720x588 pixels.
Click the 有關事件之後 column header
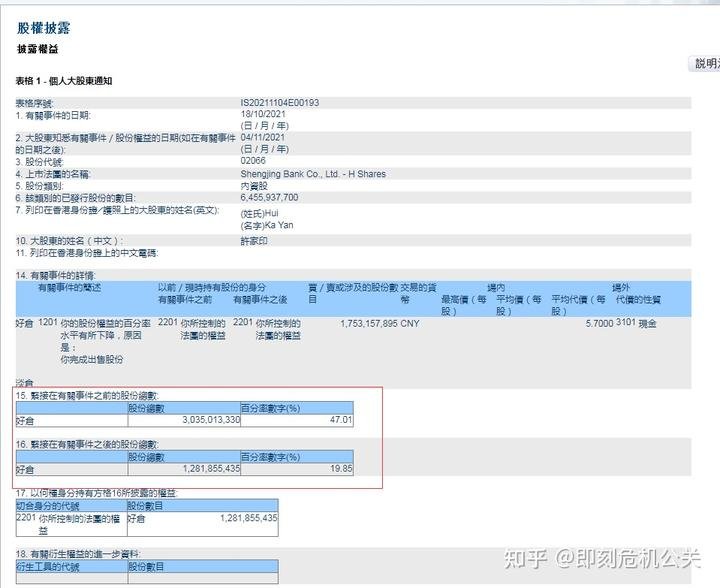tap(260, 300)
